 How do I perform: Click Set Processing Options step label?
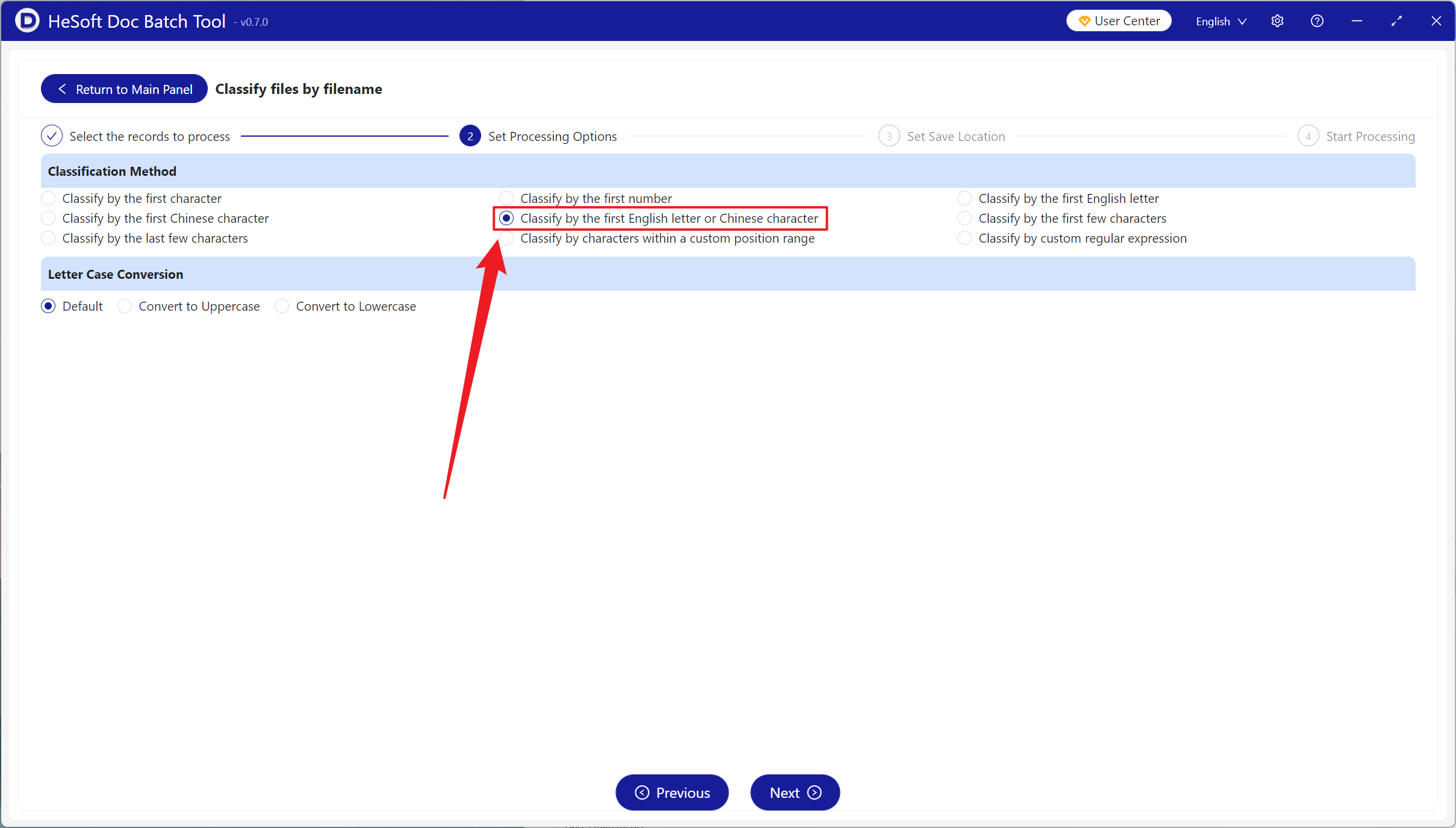pyautogui.click(x=552, y=137)
